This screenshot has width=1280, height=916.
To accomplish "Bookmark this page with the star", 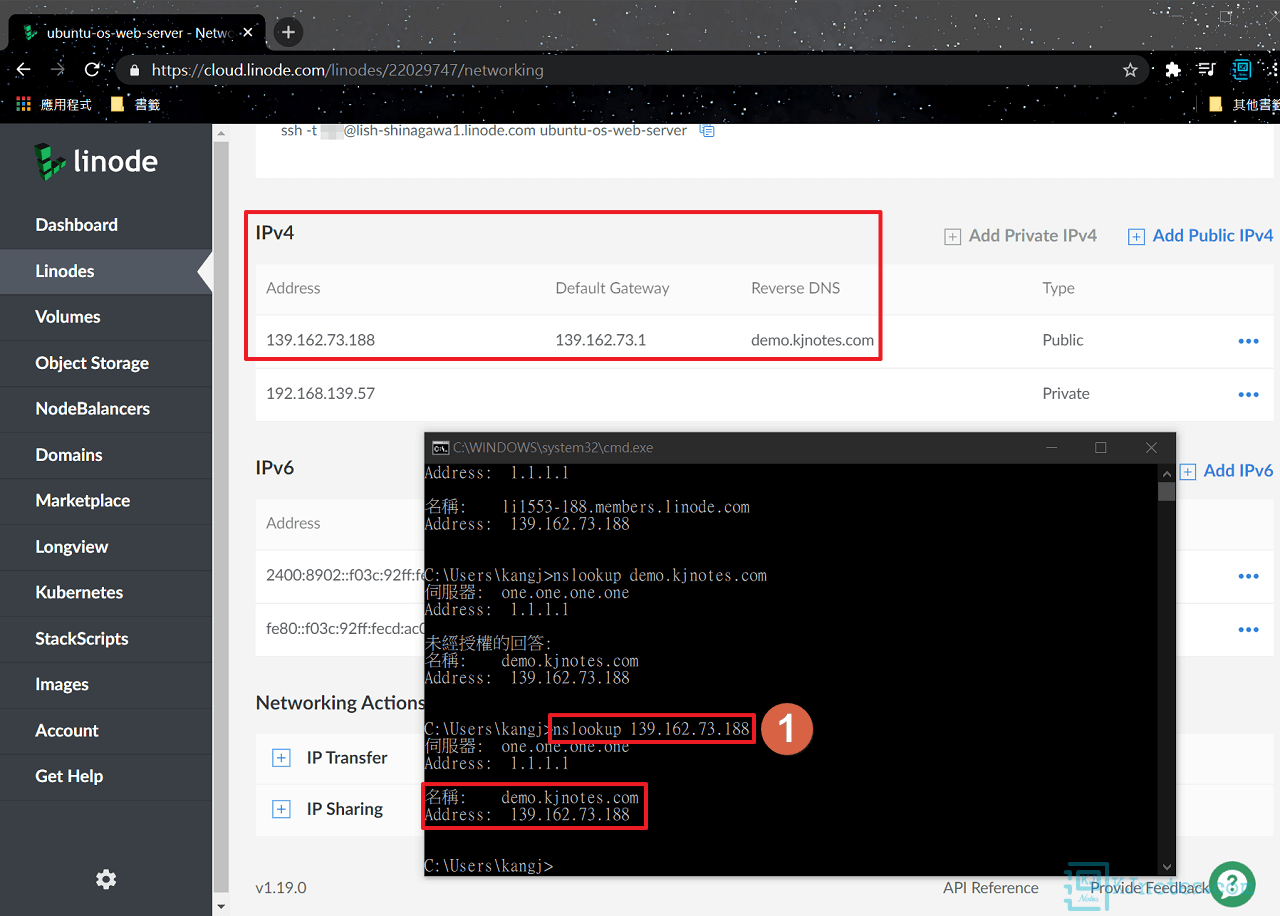I will pyautogui.click(x=1130, y=70).
